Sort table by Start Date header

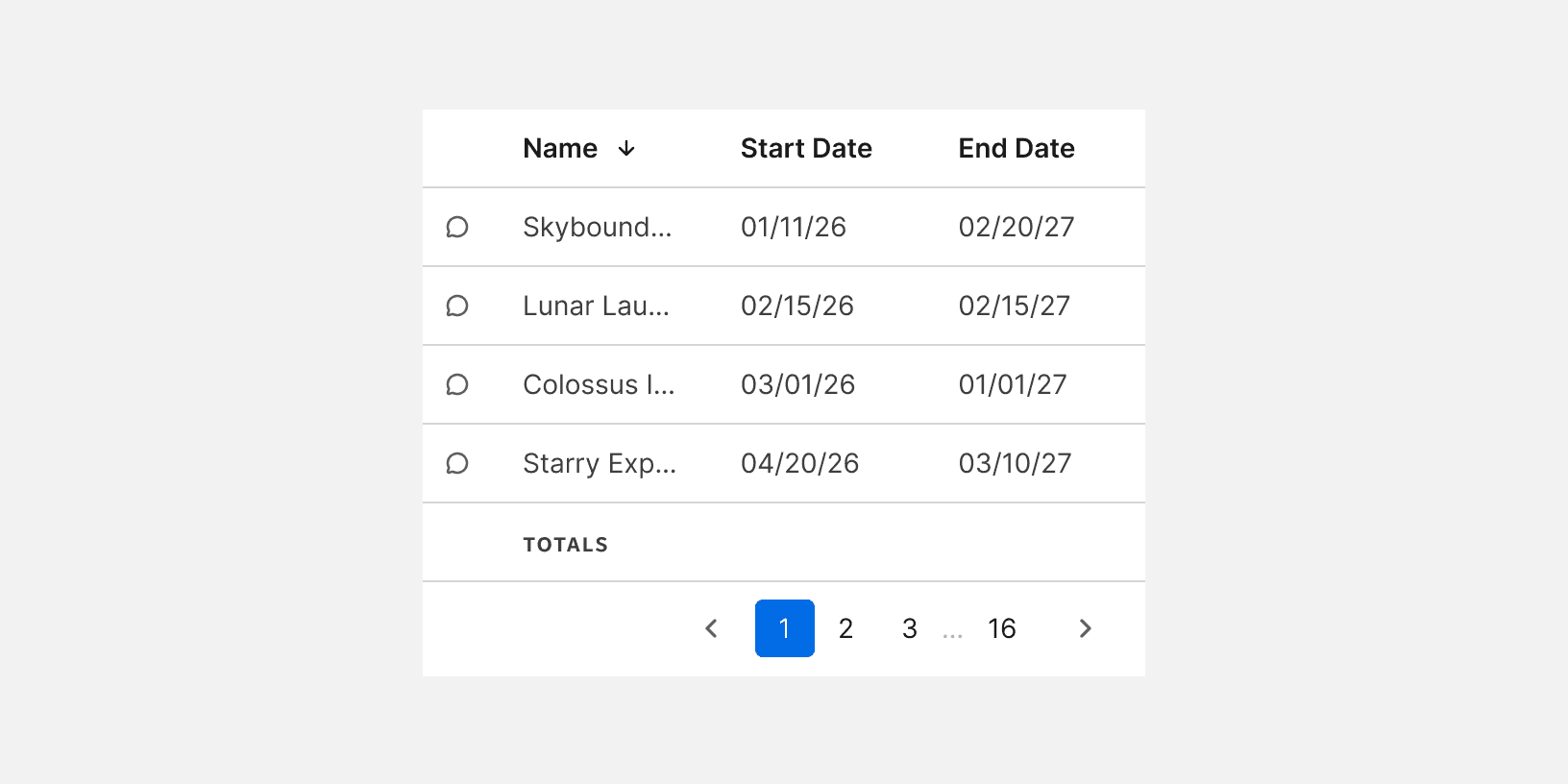click(806, 148)
